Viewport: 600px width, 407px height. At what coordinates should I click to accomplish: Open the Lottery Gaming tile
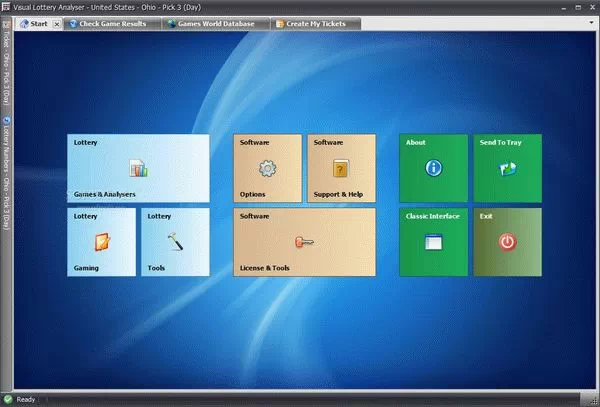coord(101,241)
